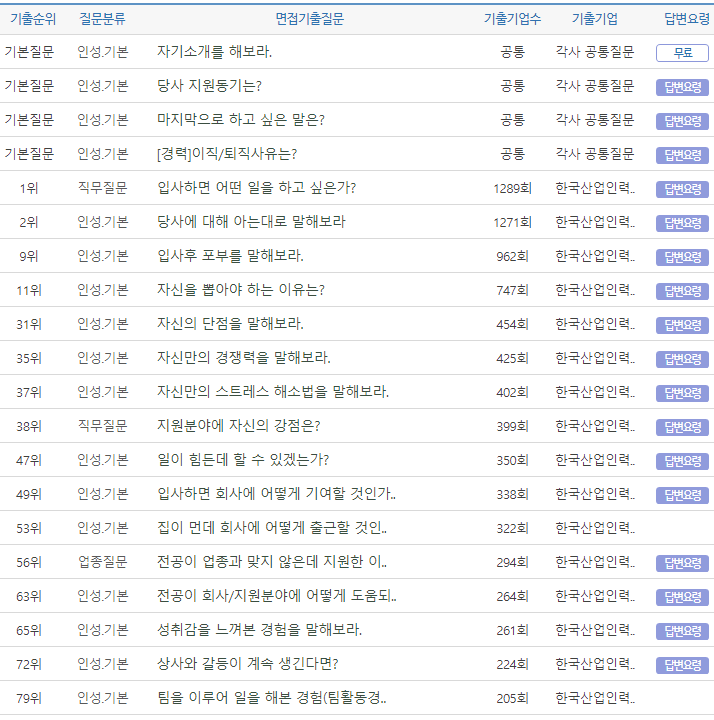
Task: Click the 기출순위 column header
Action: 32,19
